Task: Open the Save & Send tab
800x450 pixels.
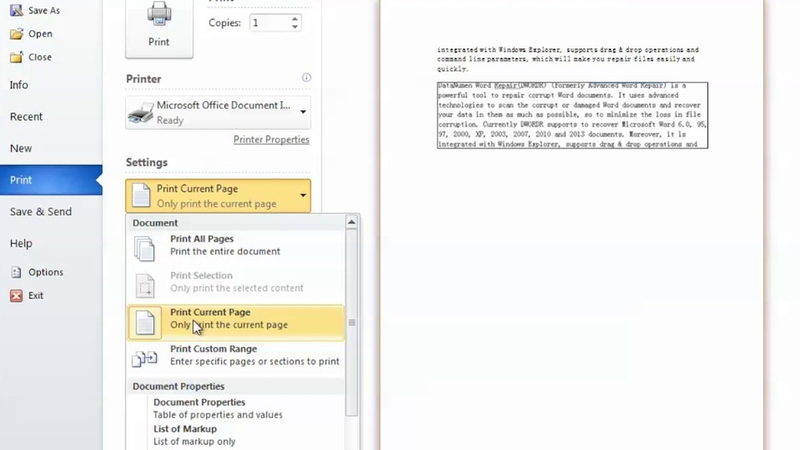Action: point(51,212)
